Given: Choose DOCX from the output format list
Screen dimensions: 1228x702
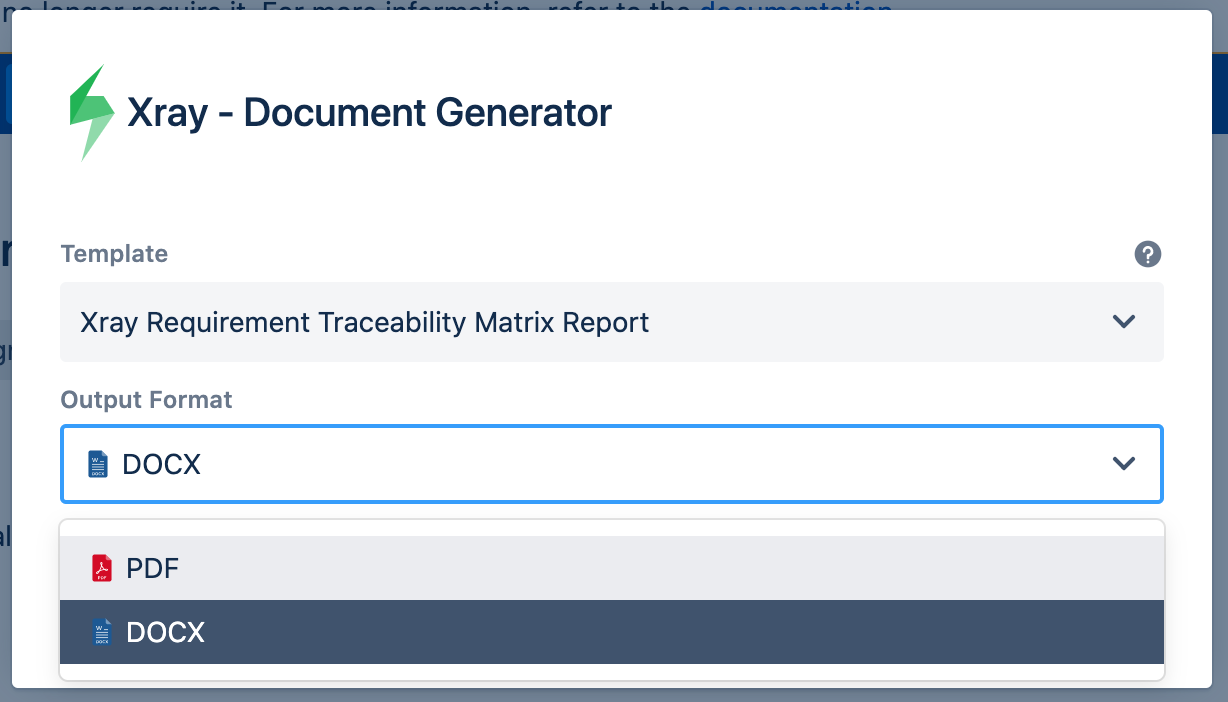Looking at the screenshot, I should coord(612,632).
